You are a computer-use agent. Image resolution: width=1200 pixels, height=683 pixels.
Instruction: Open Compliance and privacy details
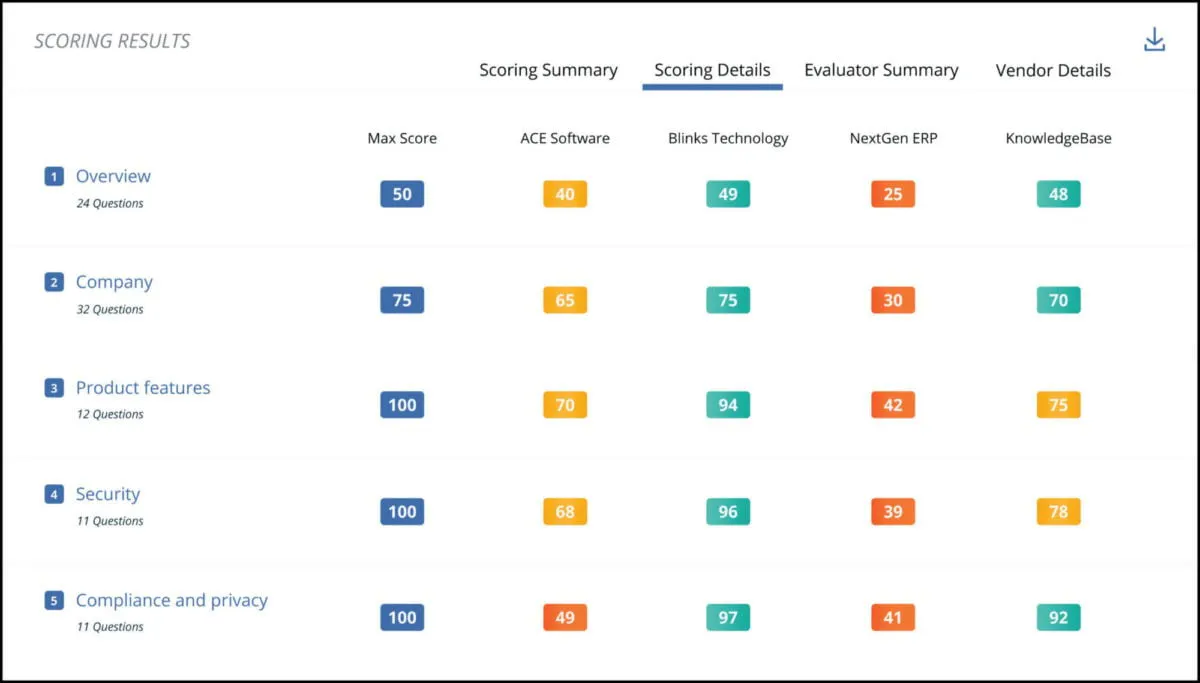click(x=171, y=600)
